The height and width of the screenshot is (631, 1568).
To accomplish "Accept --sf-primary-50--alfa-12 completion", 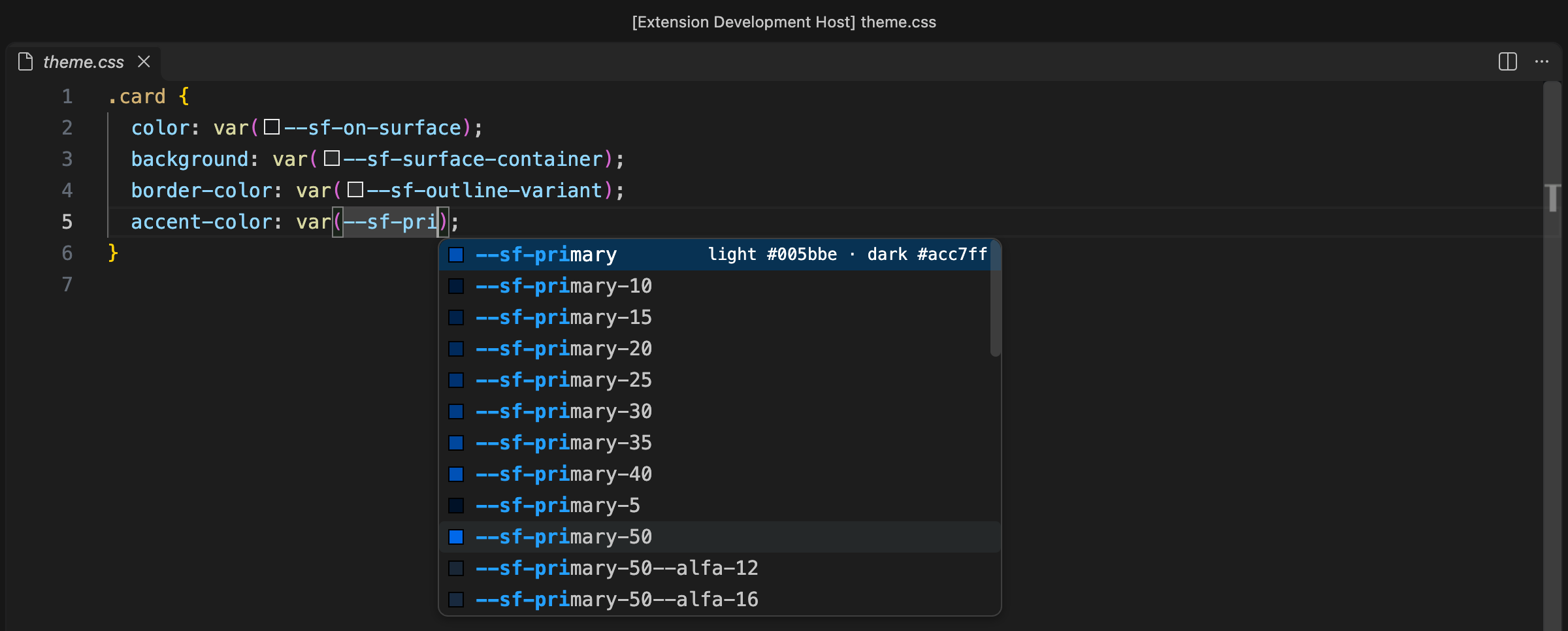I will tap(719, 568).
